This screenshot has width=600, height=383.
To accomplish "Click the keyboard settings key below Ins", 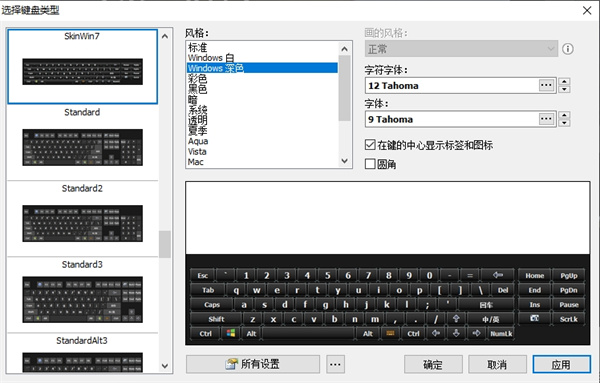I will (x=535, y=318).
